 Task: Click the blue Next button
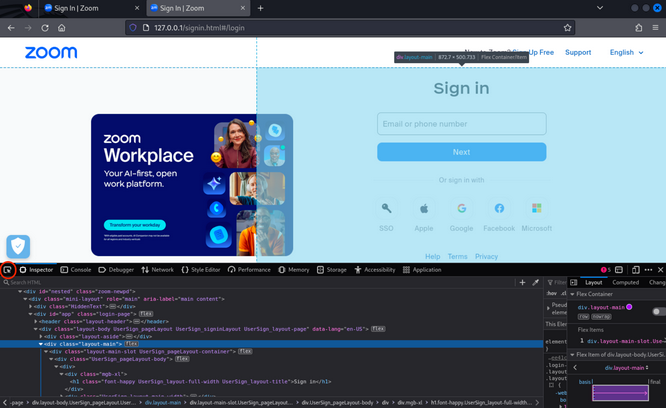[462, 152]
